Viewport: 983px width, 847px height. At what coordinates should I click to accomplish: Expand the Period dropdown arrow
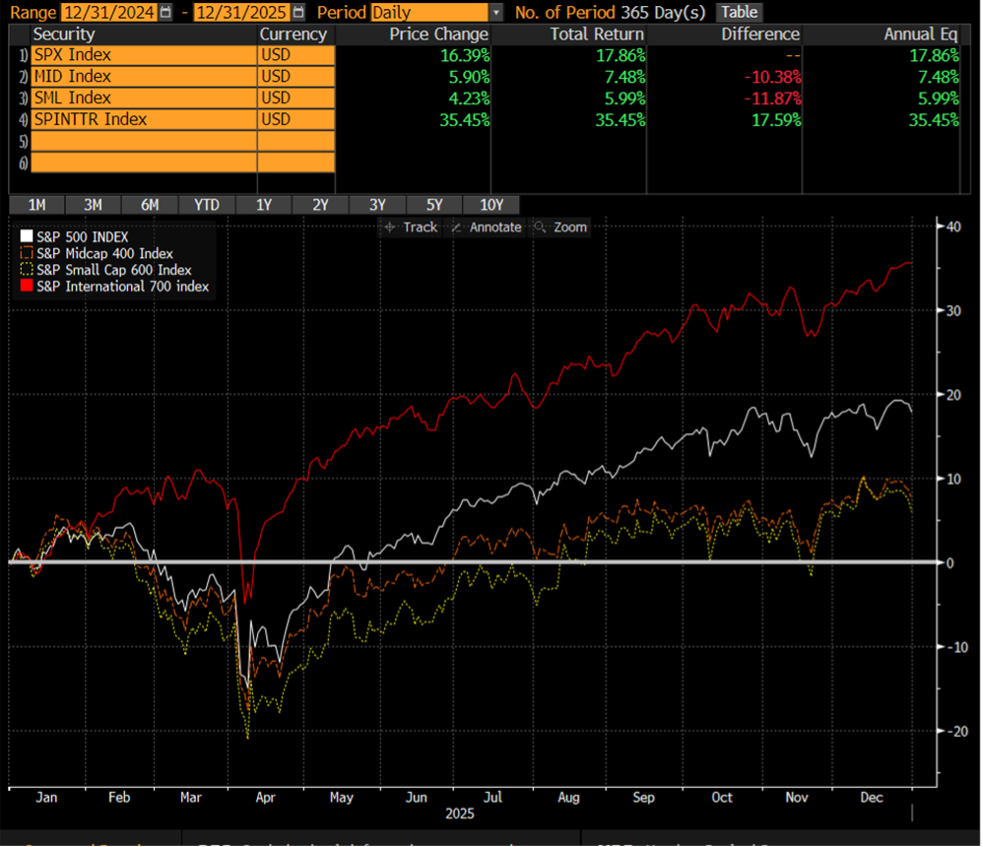click(x=496, y=12)
